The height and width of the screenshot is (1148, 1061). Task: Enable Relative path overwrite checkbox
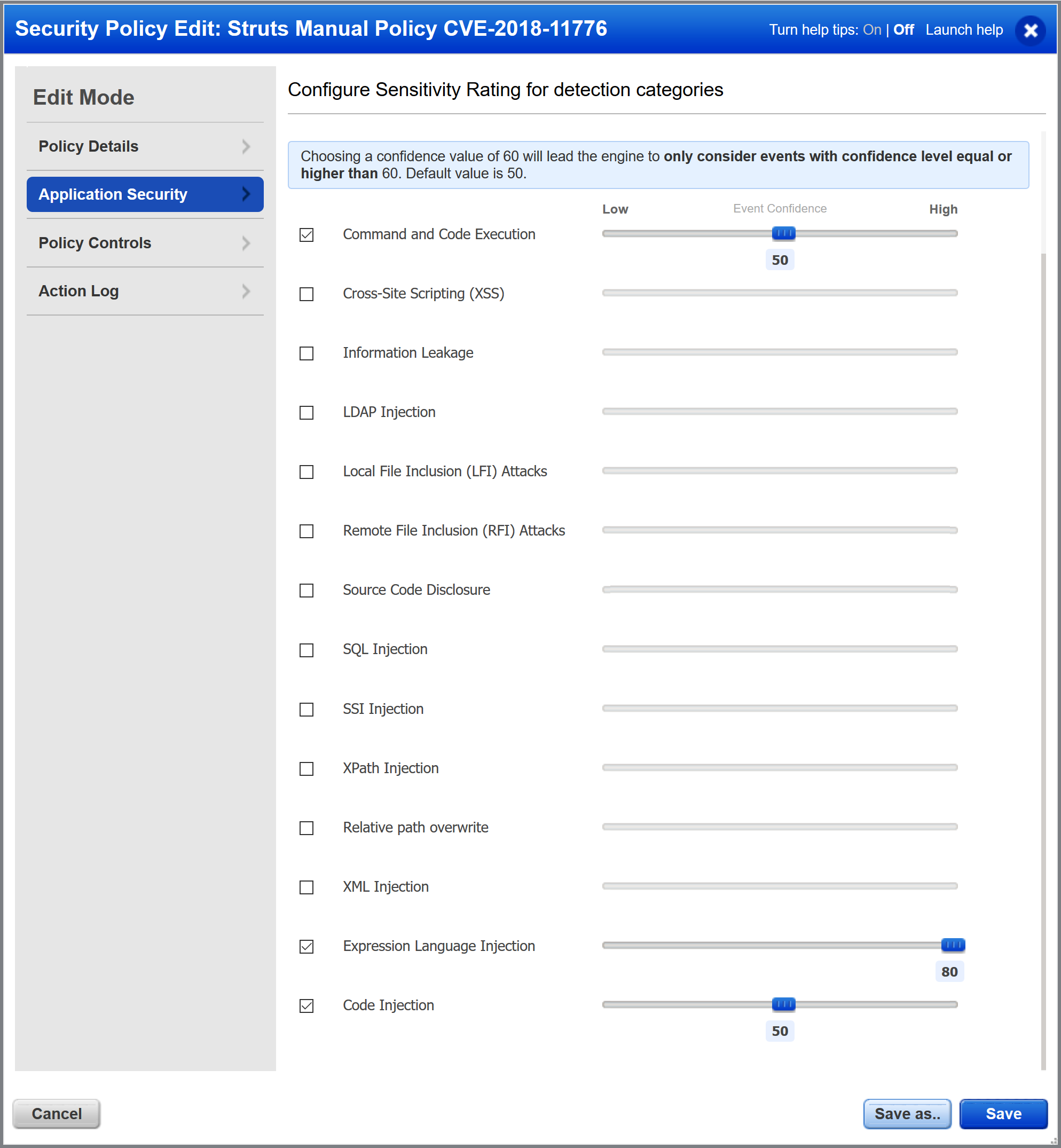tap(306, 828)
